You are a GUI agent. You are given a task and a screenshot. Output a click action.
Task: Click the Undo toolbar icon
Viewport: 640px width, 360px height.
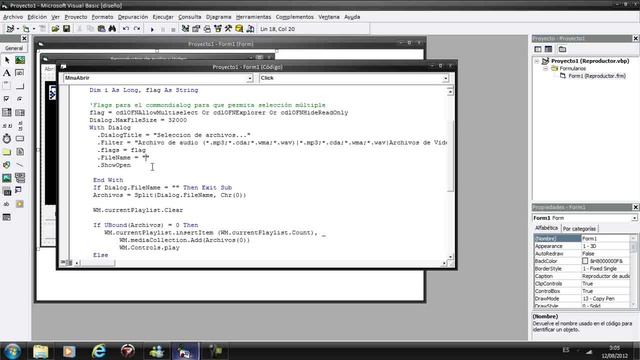[126, 29]
